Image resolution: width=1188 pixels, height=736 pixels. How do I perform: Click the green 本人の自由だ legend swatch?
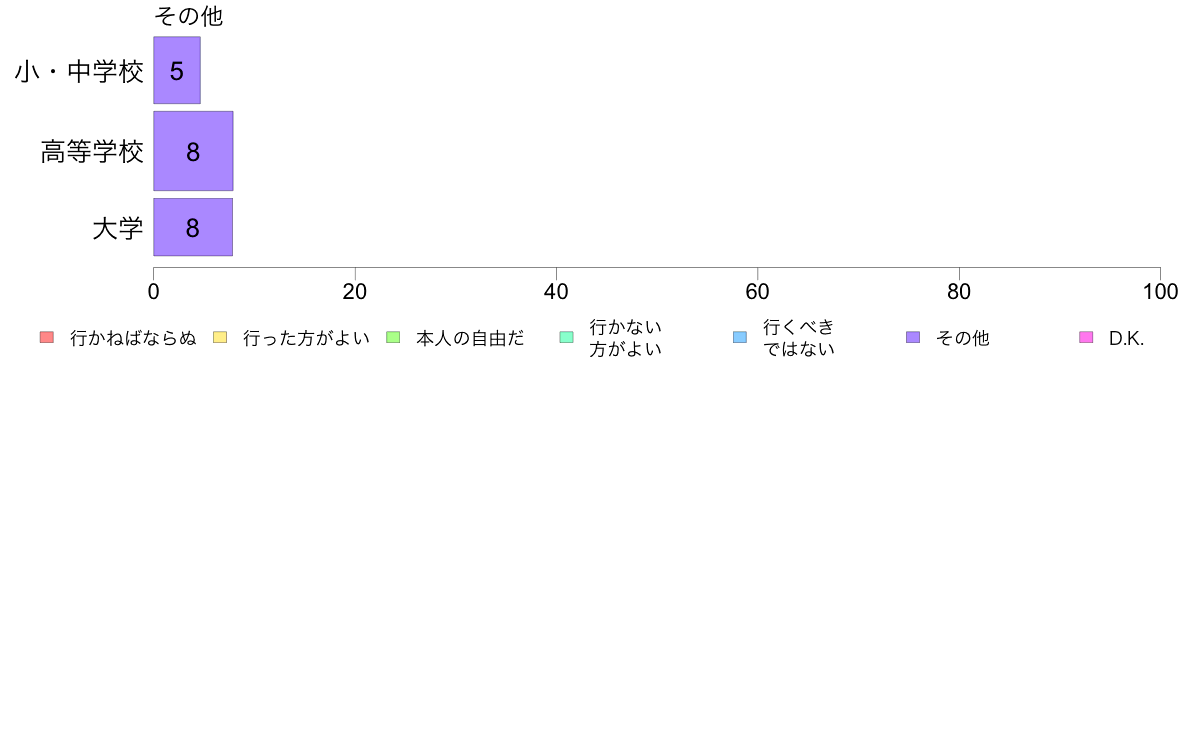(x=393, y=337)
